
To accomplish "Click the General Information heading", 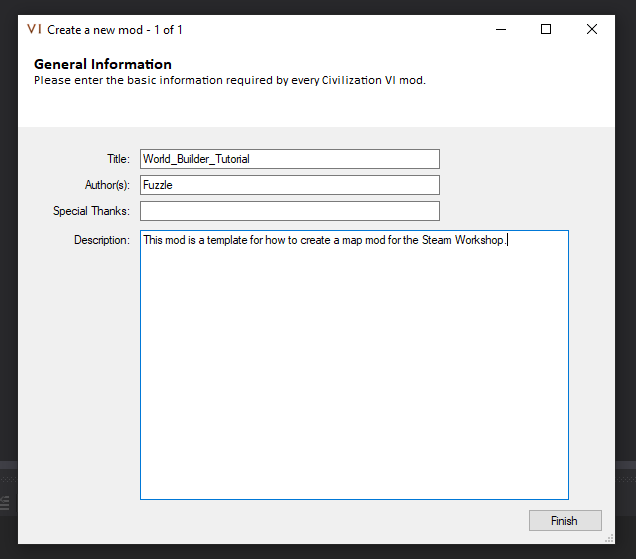I will (103, 64).
